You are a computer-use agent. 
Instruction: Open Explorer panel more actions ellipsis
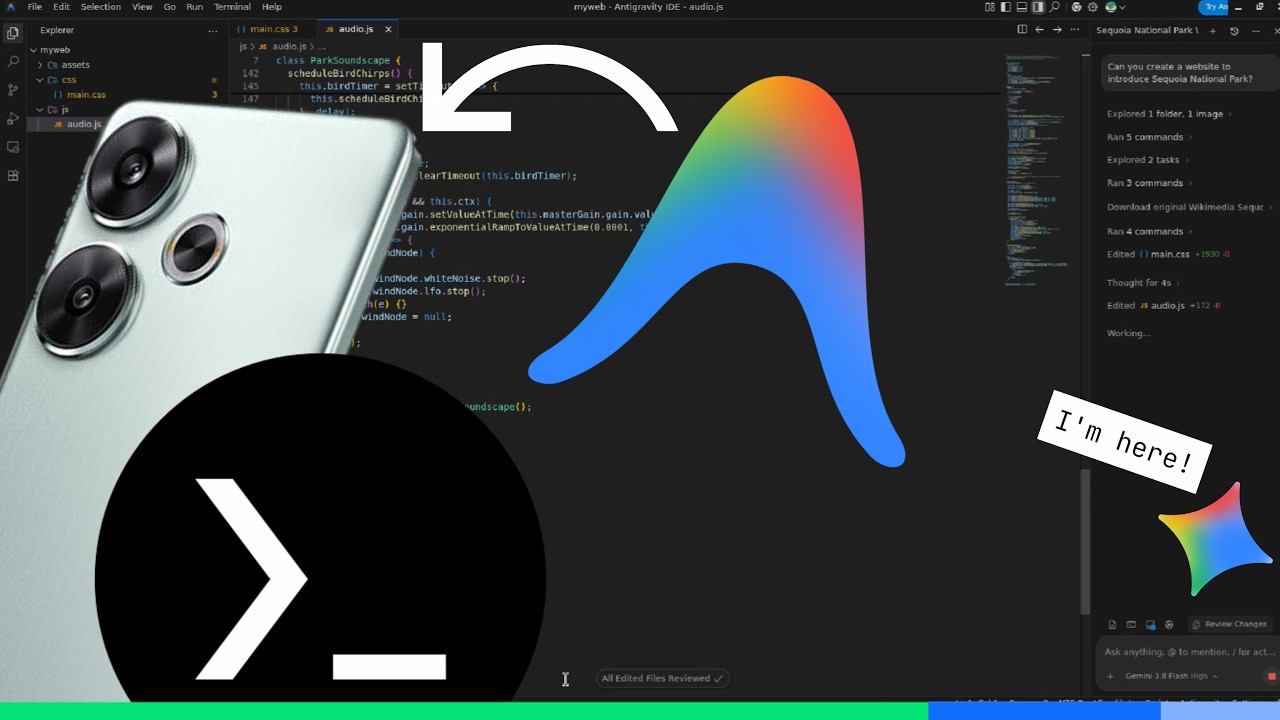pyautogui.click(x=212, y=30)
